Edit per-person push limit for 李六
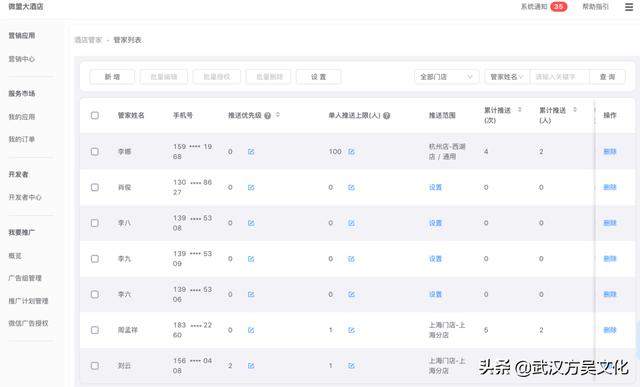Image resolution: width=640 pixels, height=387 pixels. [351, 294]
